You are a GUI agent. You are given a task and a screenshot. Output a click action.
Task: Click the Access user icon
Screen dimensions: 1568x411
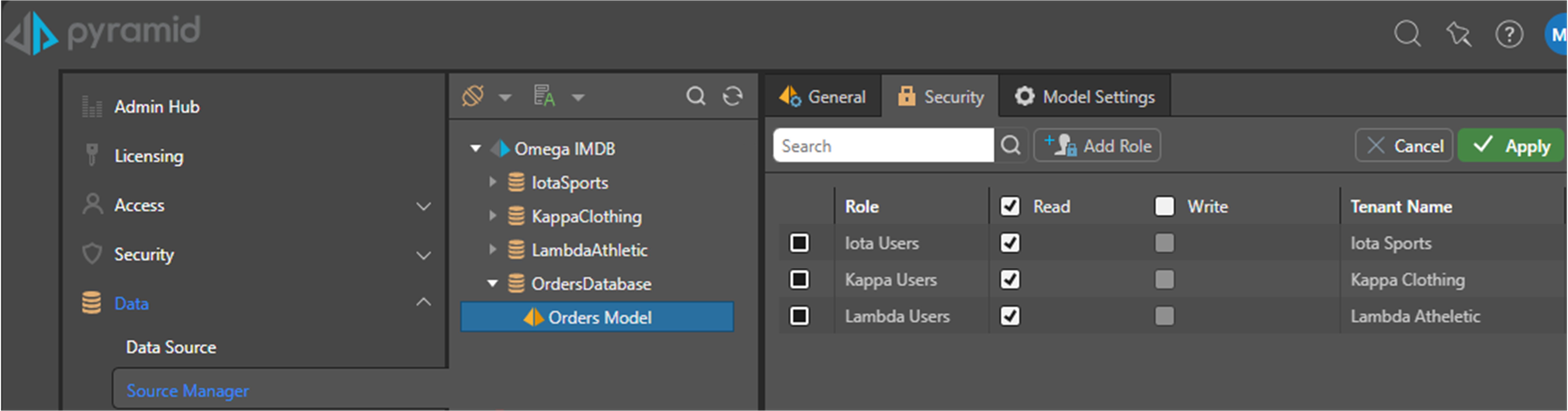click(92, 204)
